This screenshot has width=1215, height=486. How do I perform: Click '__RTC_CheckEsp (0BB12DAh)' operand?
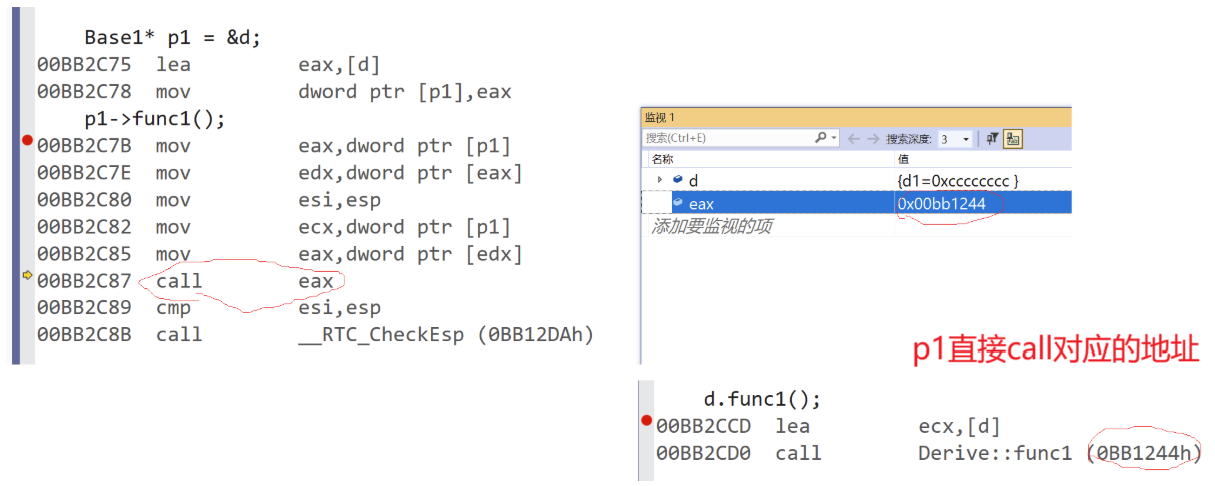click(446, 335)
